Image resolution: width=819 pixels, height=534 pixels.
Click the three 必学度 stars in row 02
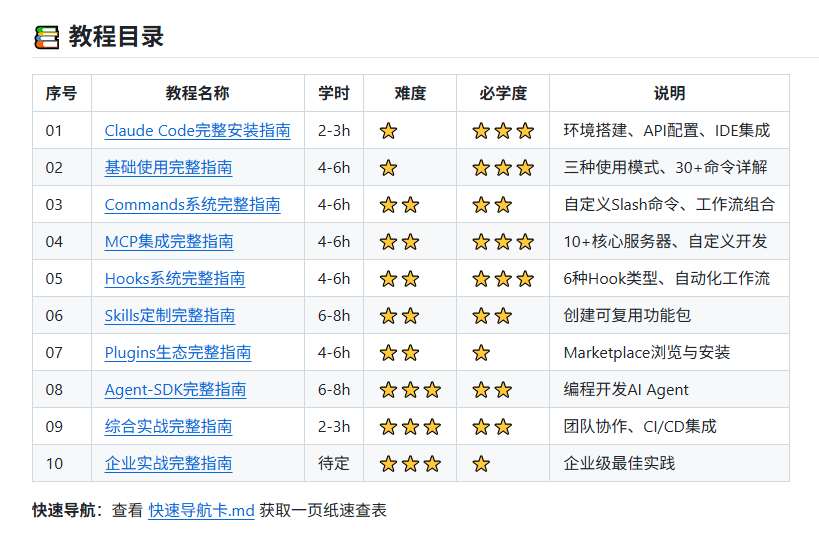point(503,168)
